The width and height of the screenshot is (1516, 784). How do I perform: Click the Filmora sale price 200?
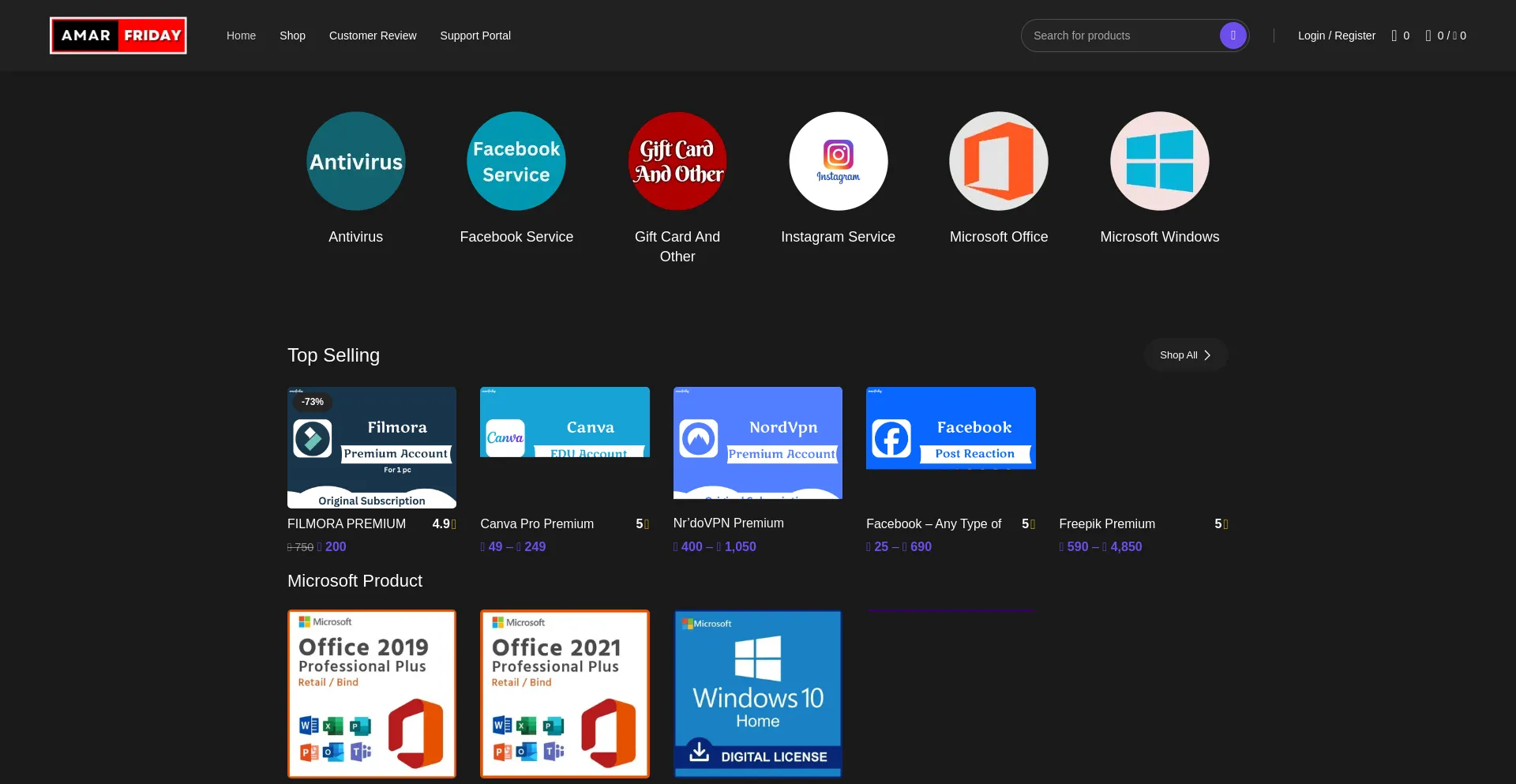332,546
